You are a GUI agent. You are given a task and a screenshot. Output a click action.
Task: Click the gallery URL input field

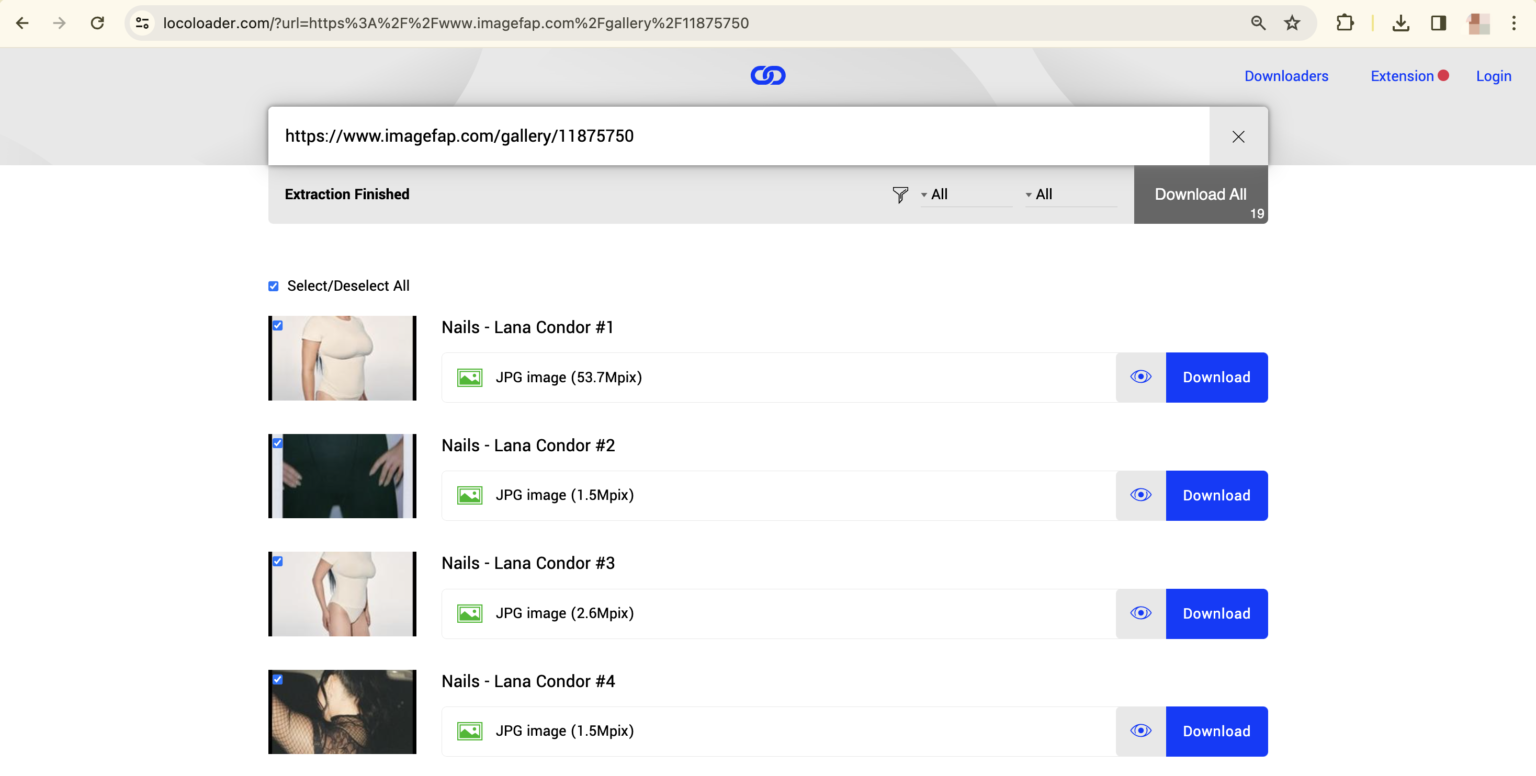738,136
